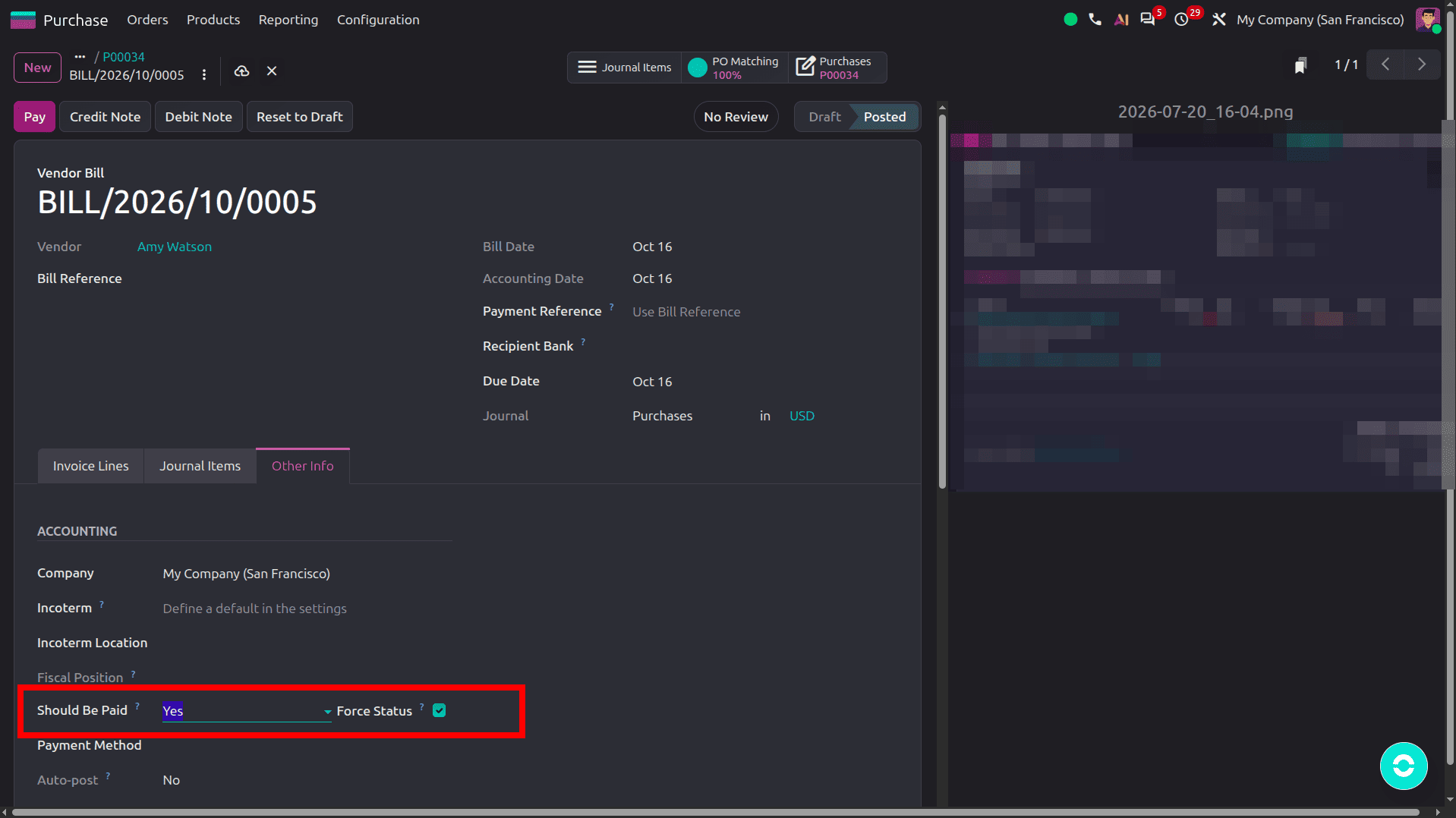Click the attachment preview image 2026-07-20_16-04.png

[1195, 311]
